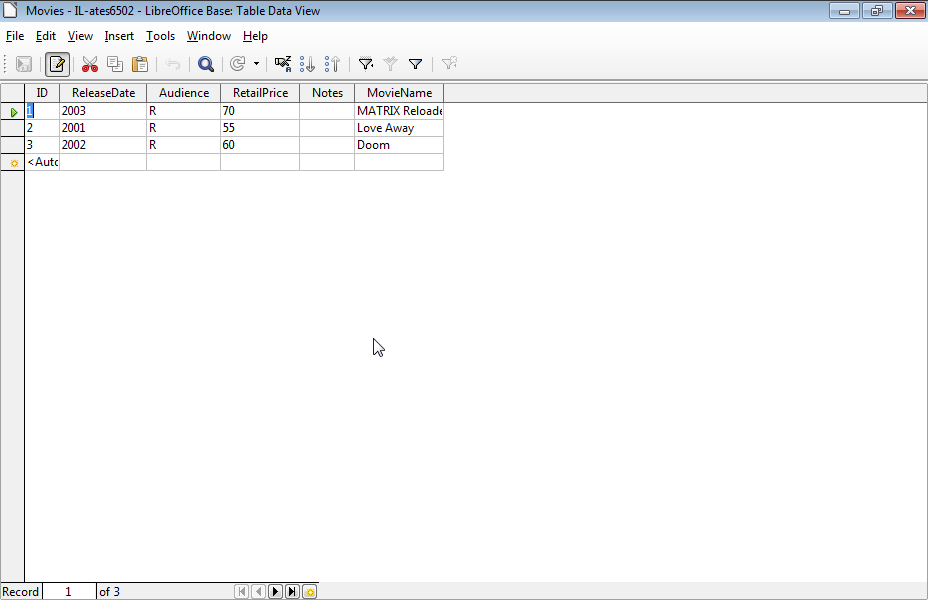Image resolution: width=928 pixels, height=600 pixels.
Task: Click the MATRIX Reloaded movie name cell
Action: click(x=399, y=111)
